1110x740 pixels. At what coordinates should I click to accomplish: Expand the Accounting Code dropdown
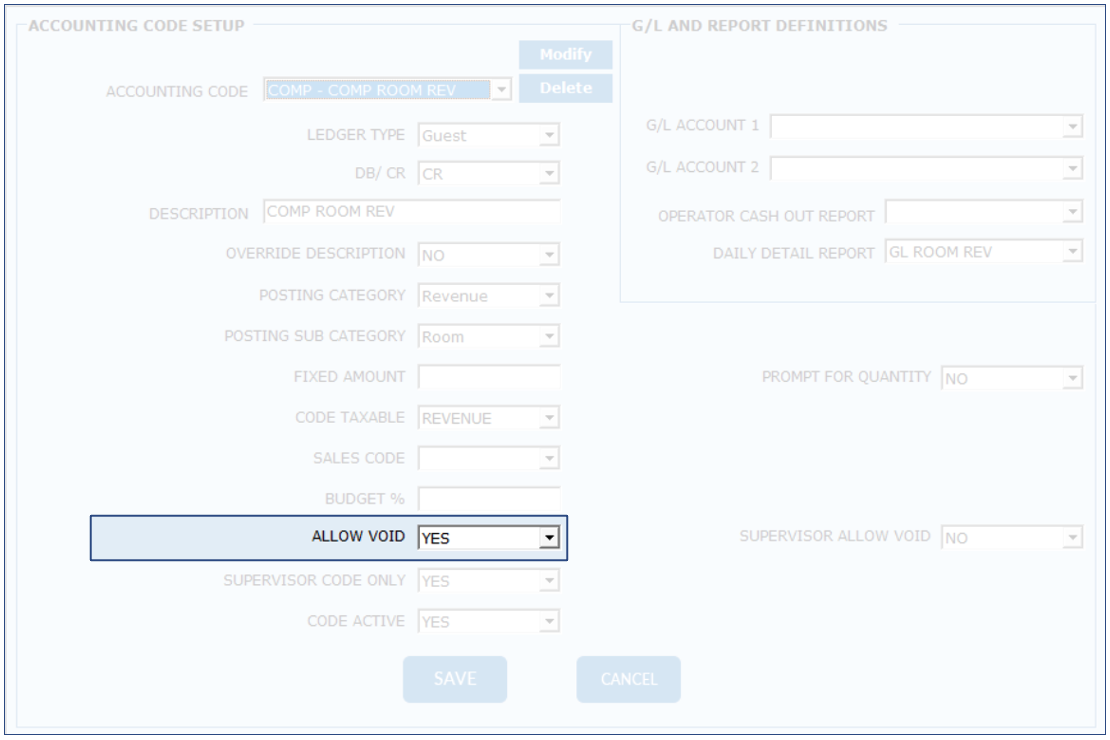point(502,90)
